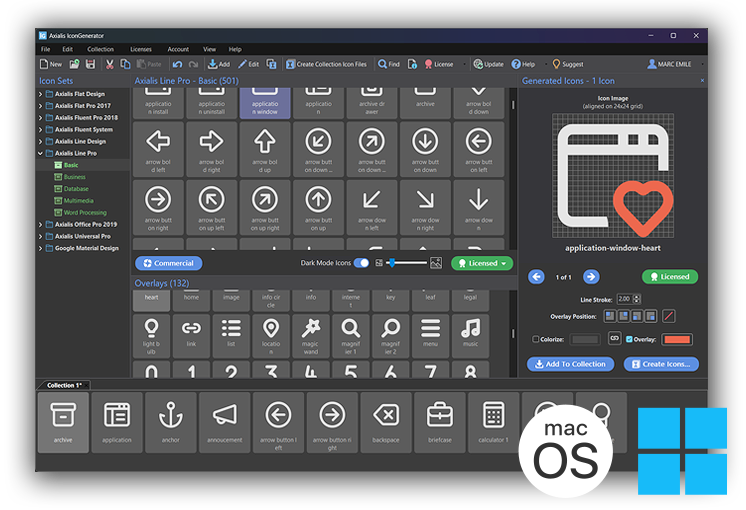
Task: Click the Update toolbar button
Action: (x=489, y=64)
